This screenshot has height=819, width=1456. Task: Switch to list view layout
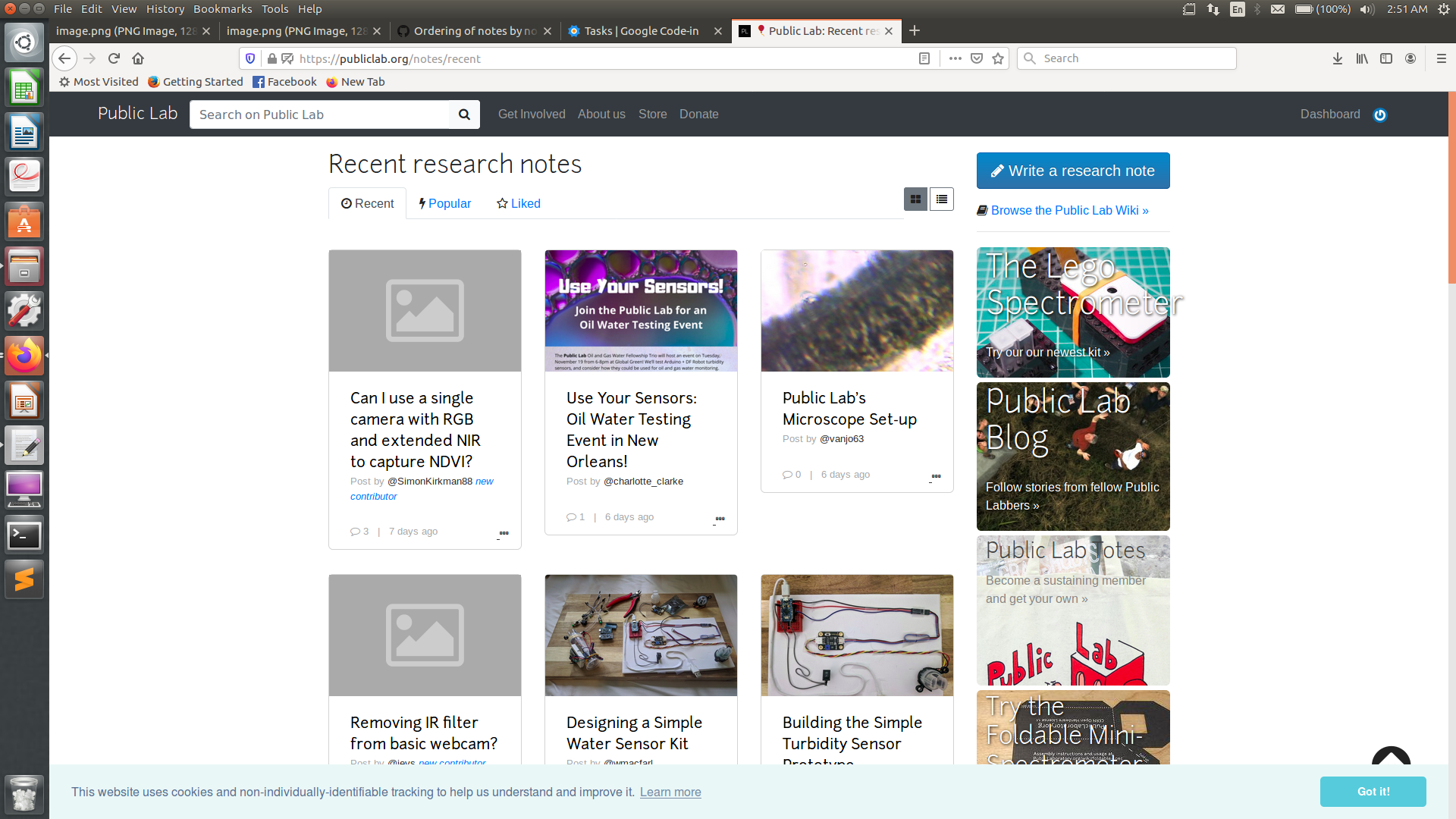click(941, 199)
